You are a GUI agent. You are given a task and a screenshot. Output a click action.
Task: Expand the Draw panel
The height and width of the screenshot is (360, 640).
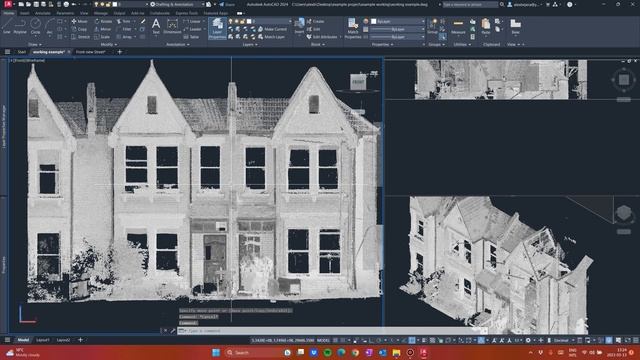click(35, 44)
